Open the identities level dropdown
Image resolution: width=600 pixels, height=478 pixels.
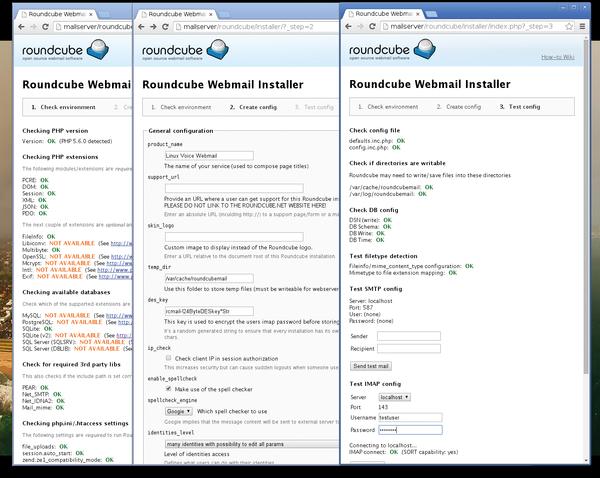pos(252,444)
